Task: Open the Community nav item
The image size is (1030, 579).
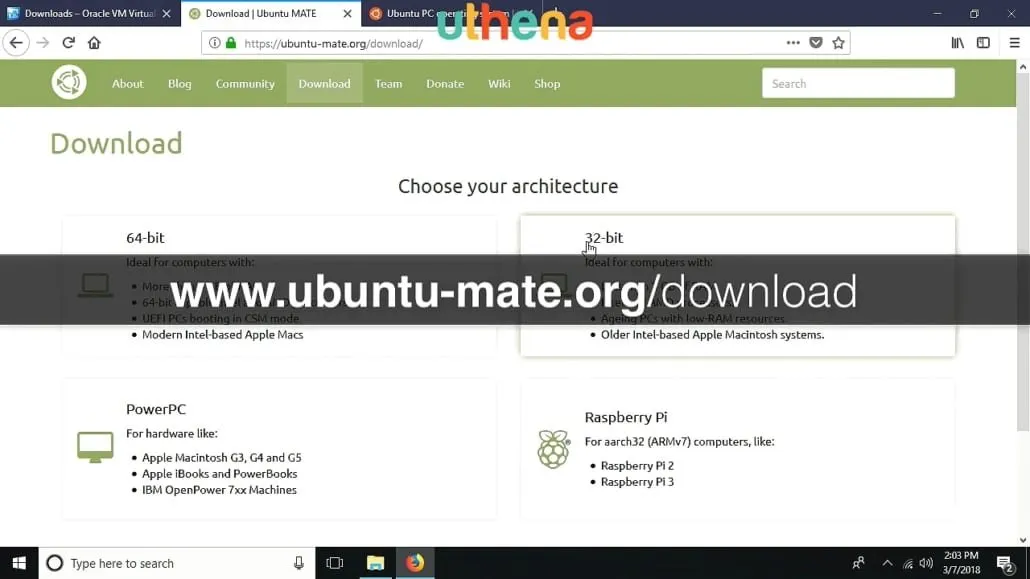Action: pyautogui.click(x=245, y=83)
